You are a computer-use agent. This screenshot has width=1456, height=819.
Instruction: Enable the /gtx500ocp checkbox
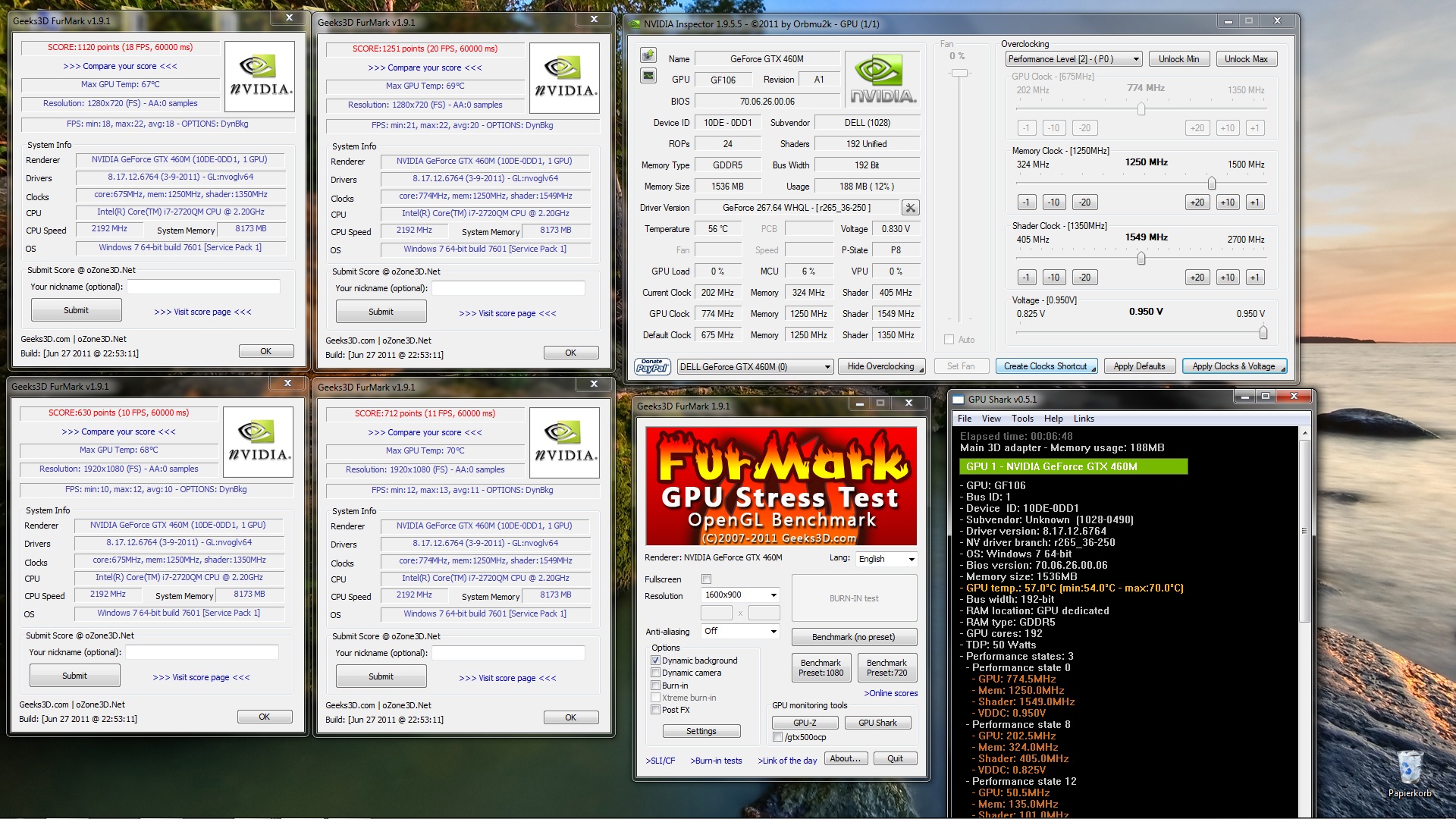point(777,737)
